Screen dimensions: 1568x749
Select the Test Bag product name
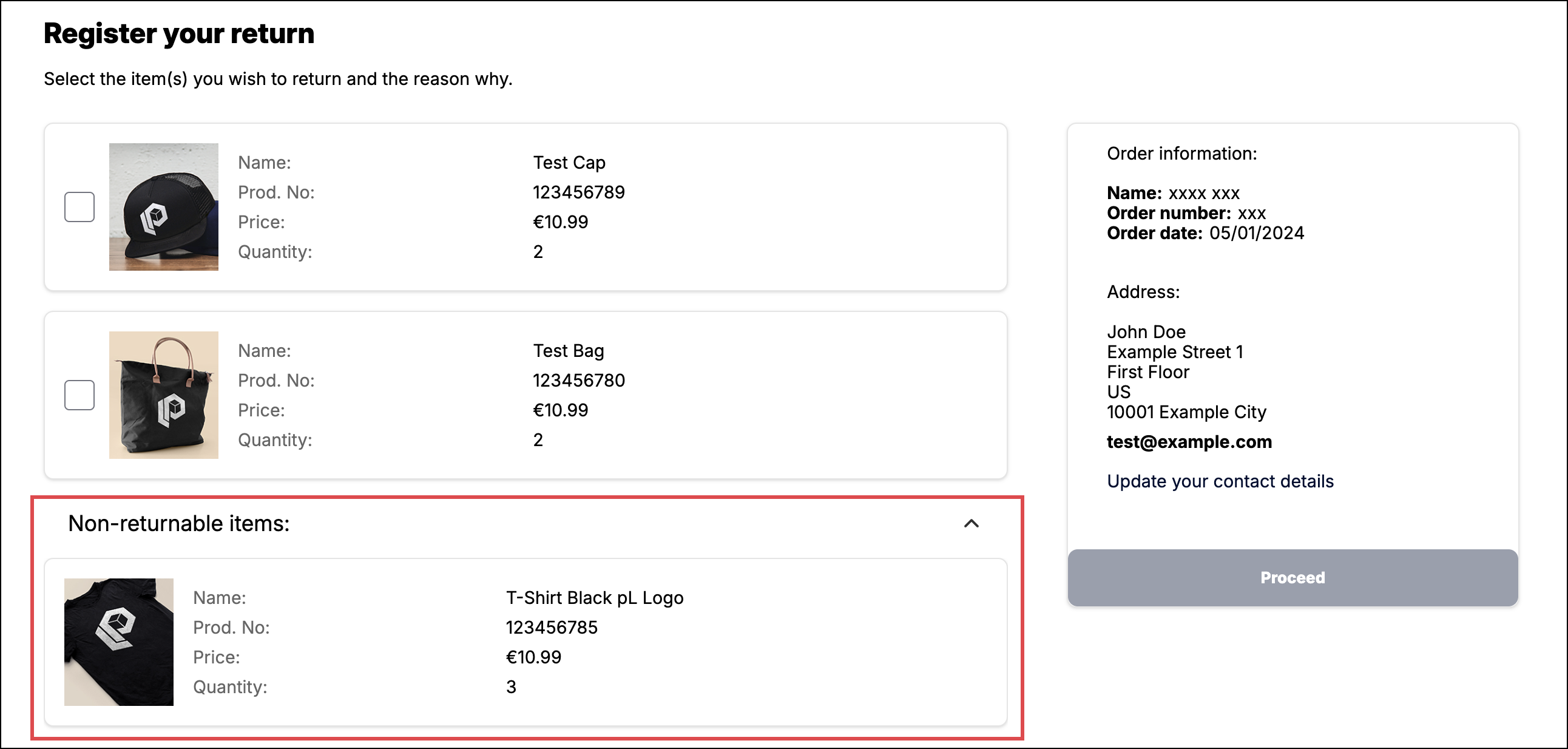[x=569, y=351]
